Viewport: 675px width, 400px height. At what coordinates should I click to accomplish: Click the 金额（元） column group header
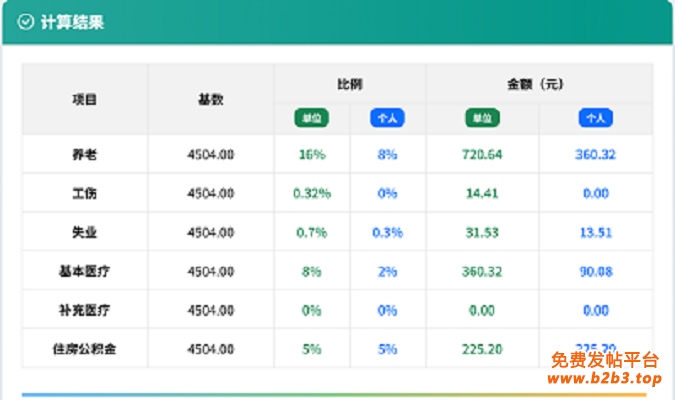(538, 84)
